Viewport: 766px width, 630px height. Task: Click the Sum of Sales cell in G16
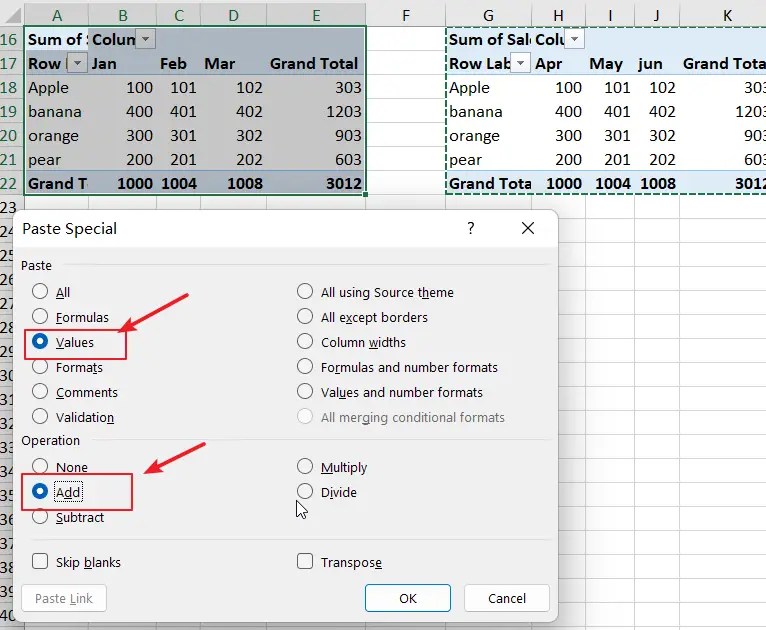tap(489, 39)
